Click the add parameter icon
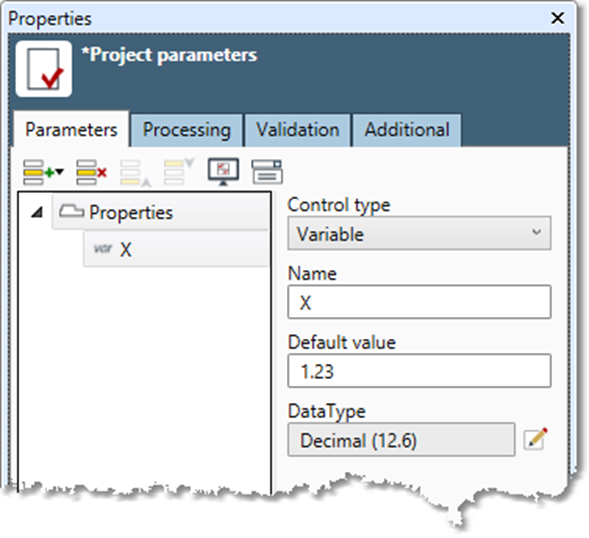Viewport: 589px width, 538px height. coord(39,172)
